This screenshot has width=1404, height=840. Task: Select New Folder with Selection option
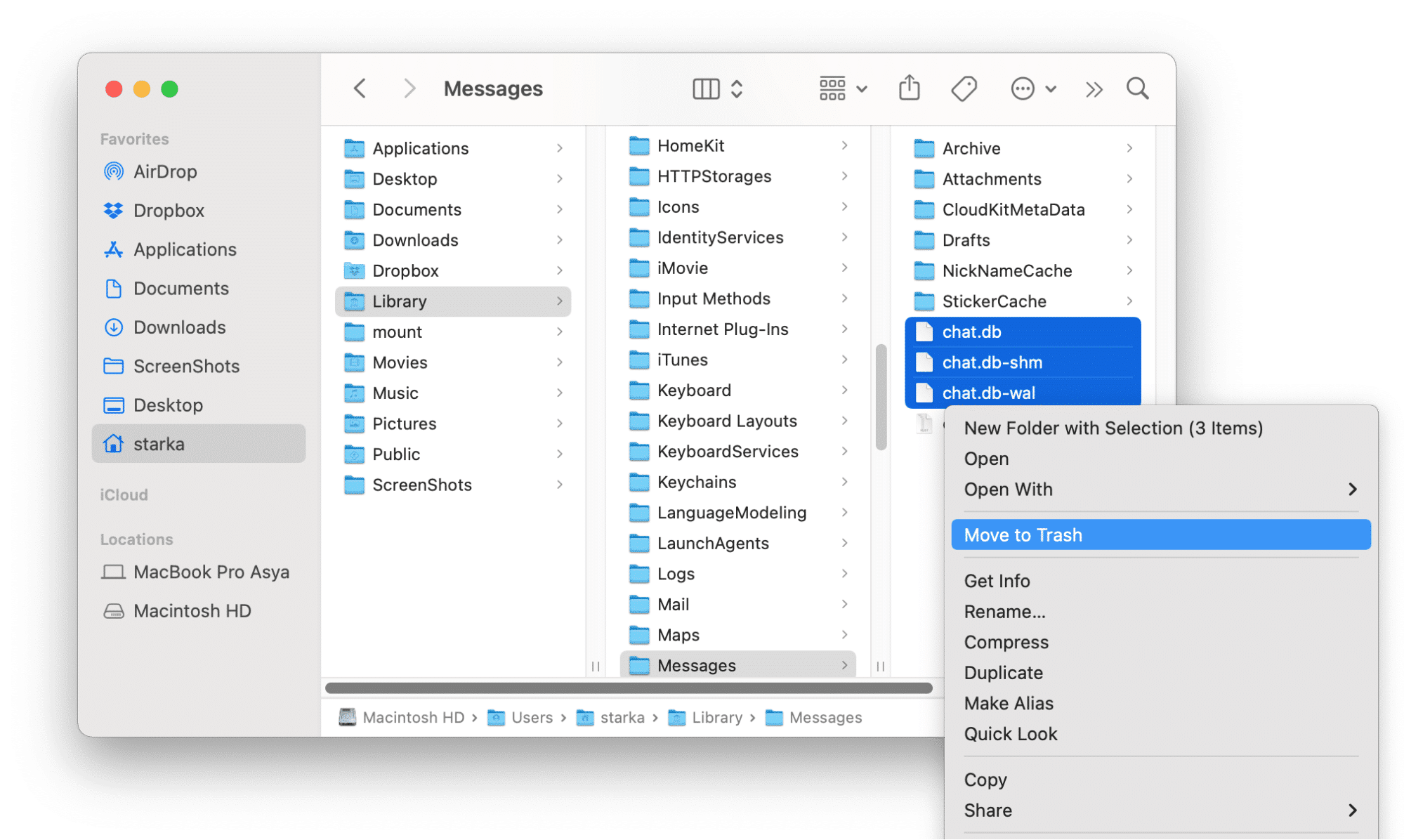tap(1112, 428)
